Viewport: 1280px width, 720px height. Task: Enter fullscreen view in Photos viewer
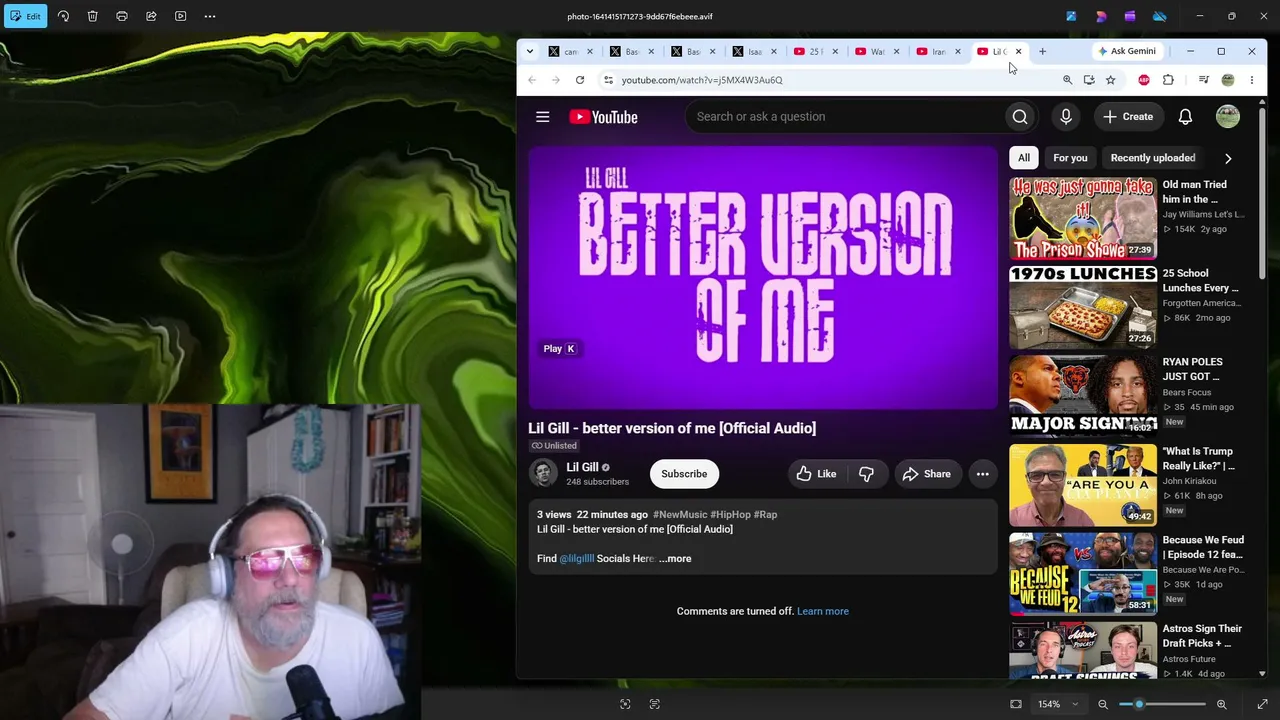tap(1262, 704)
